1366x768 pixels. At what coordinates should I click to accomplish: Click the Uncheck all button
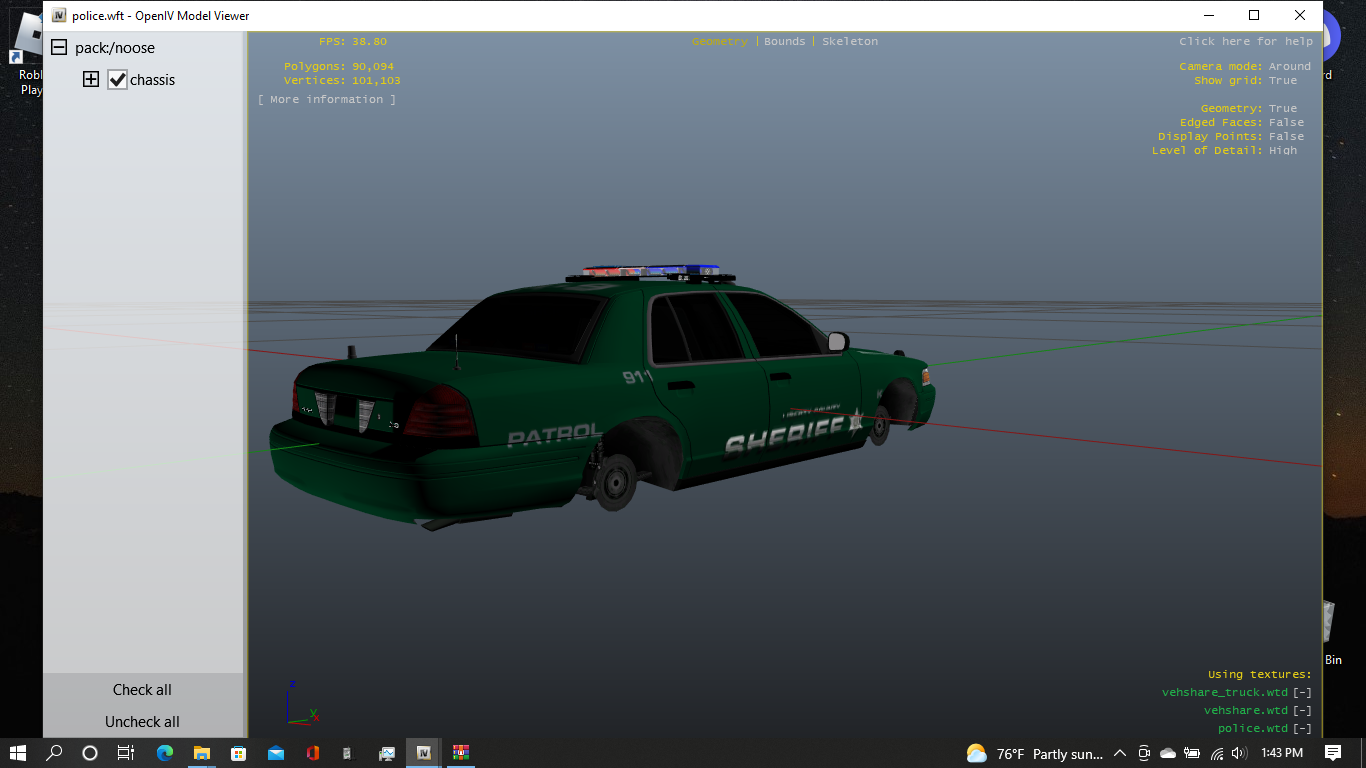pos(142,722)
